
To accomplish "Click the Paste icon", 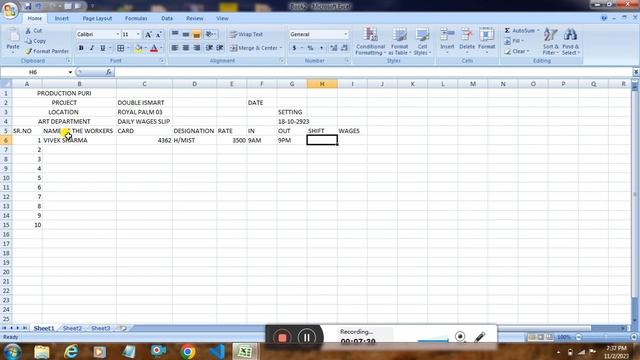I will pyautogui.click(x=13, y=36).
